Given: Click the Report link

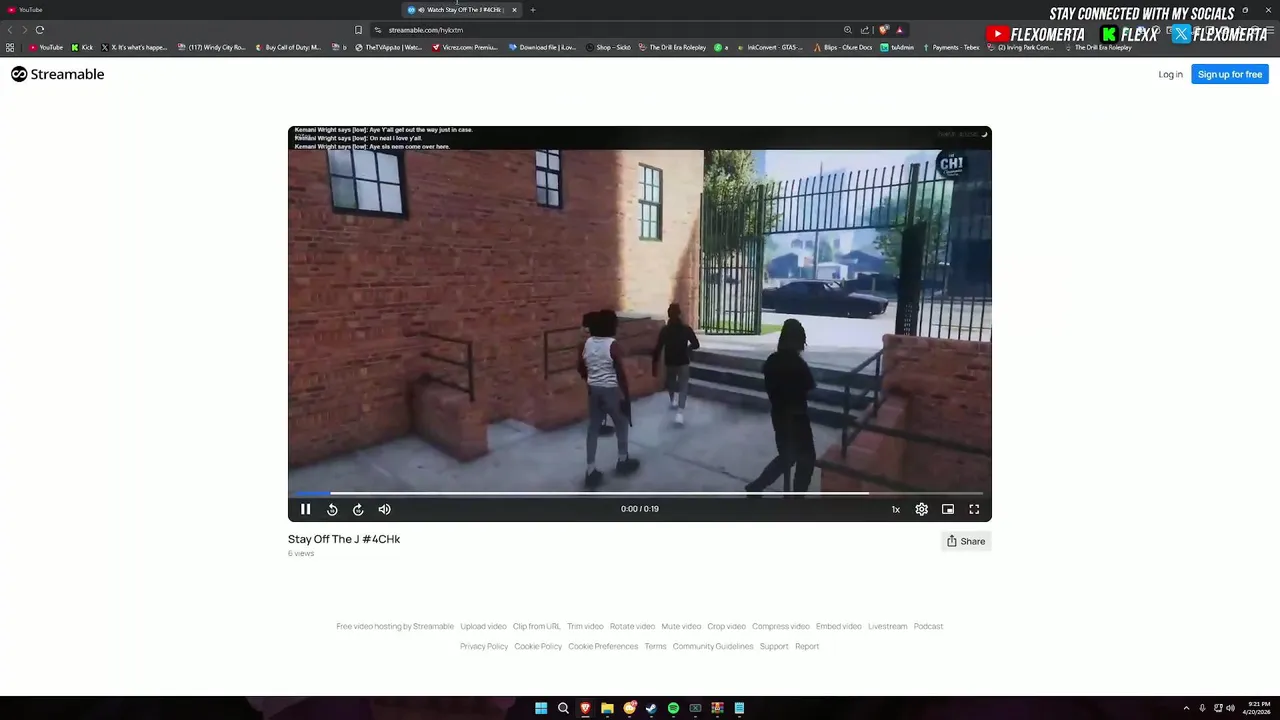Looking at the screenshot, I should point(807,646).
